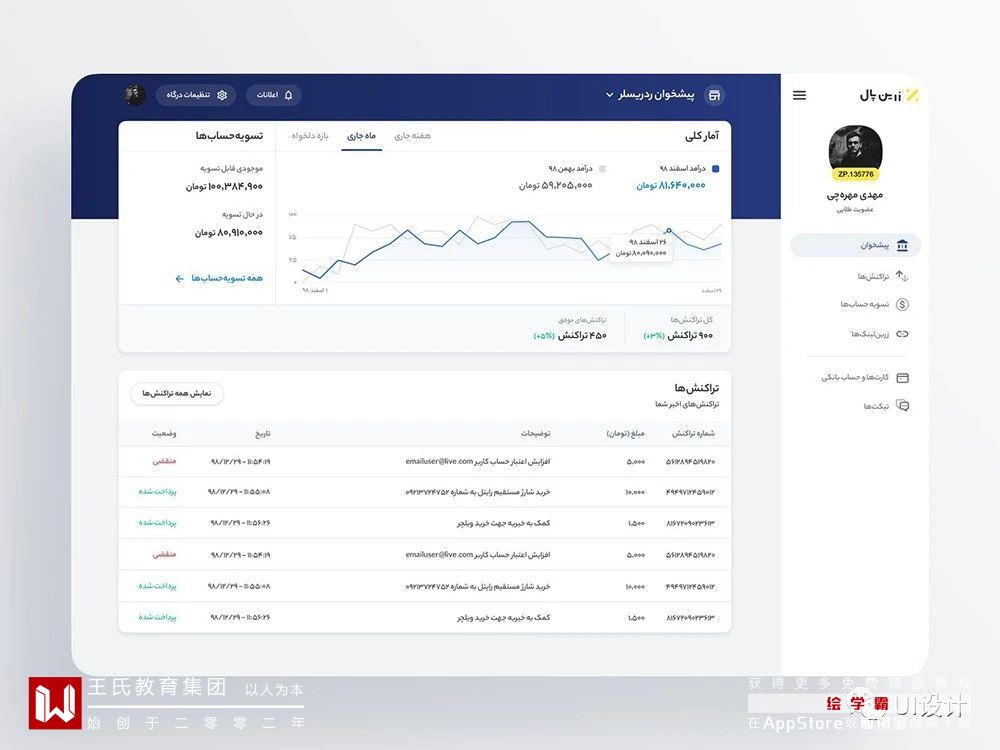
Task: Click the اعلانات notifications button
Action: (274, 95)
